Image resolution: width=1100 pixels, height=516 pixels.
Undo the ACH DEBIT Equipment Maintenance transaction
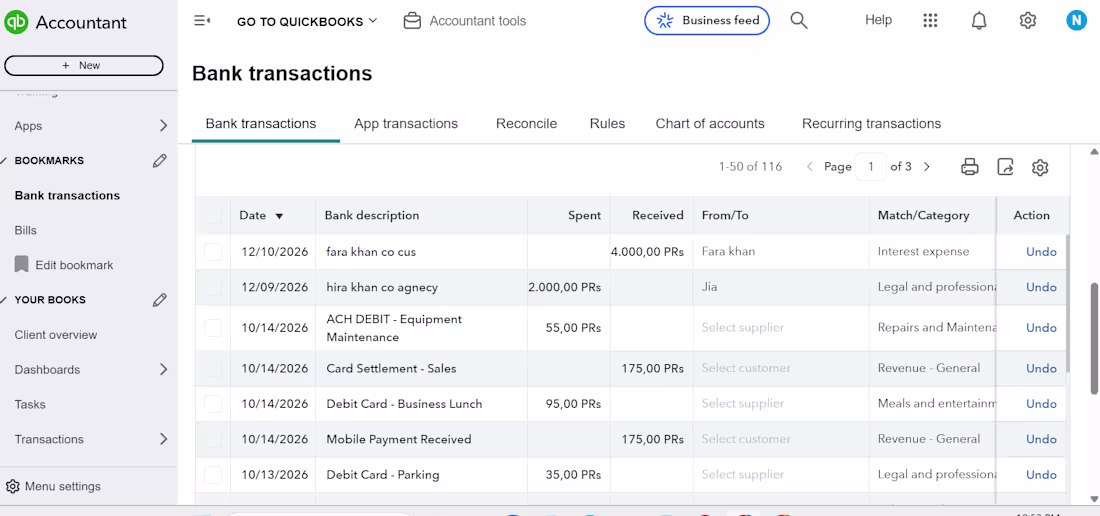[x=1041, y=327]
